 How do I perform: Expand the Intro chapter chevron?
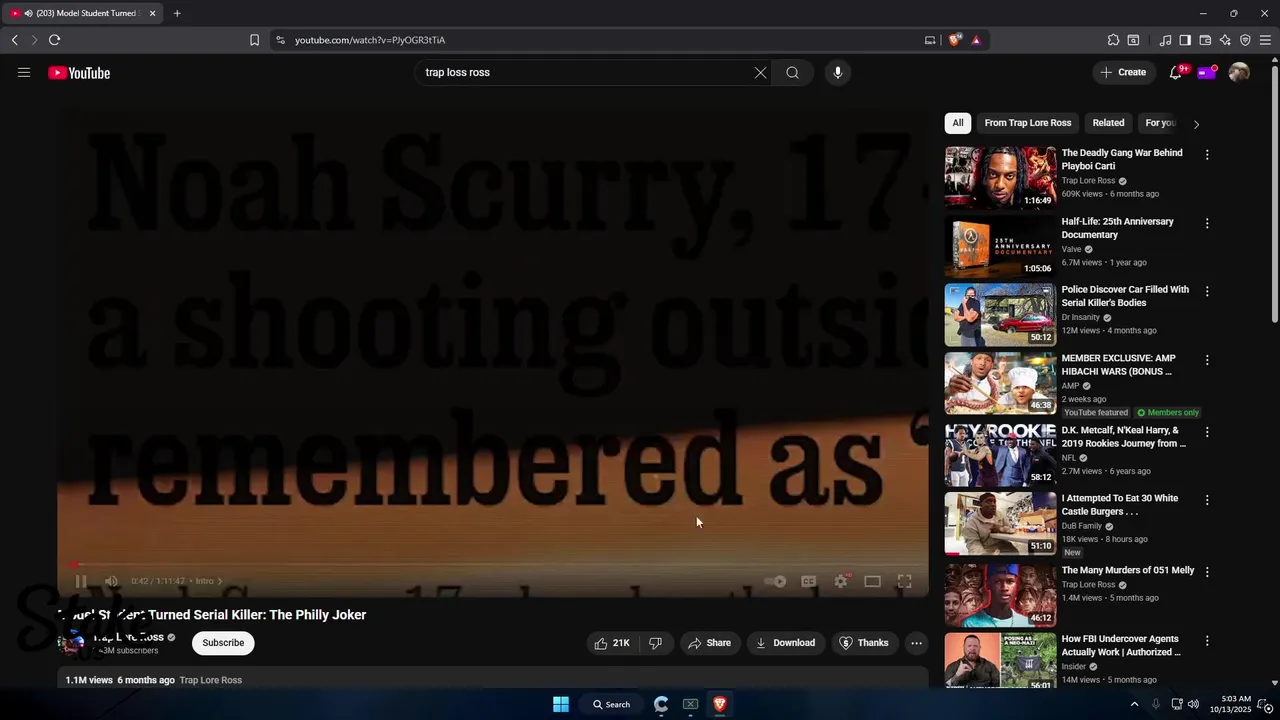click(220, 581)
